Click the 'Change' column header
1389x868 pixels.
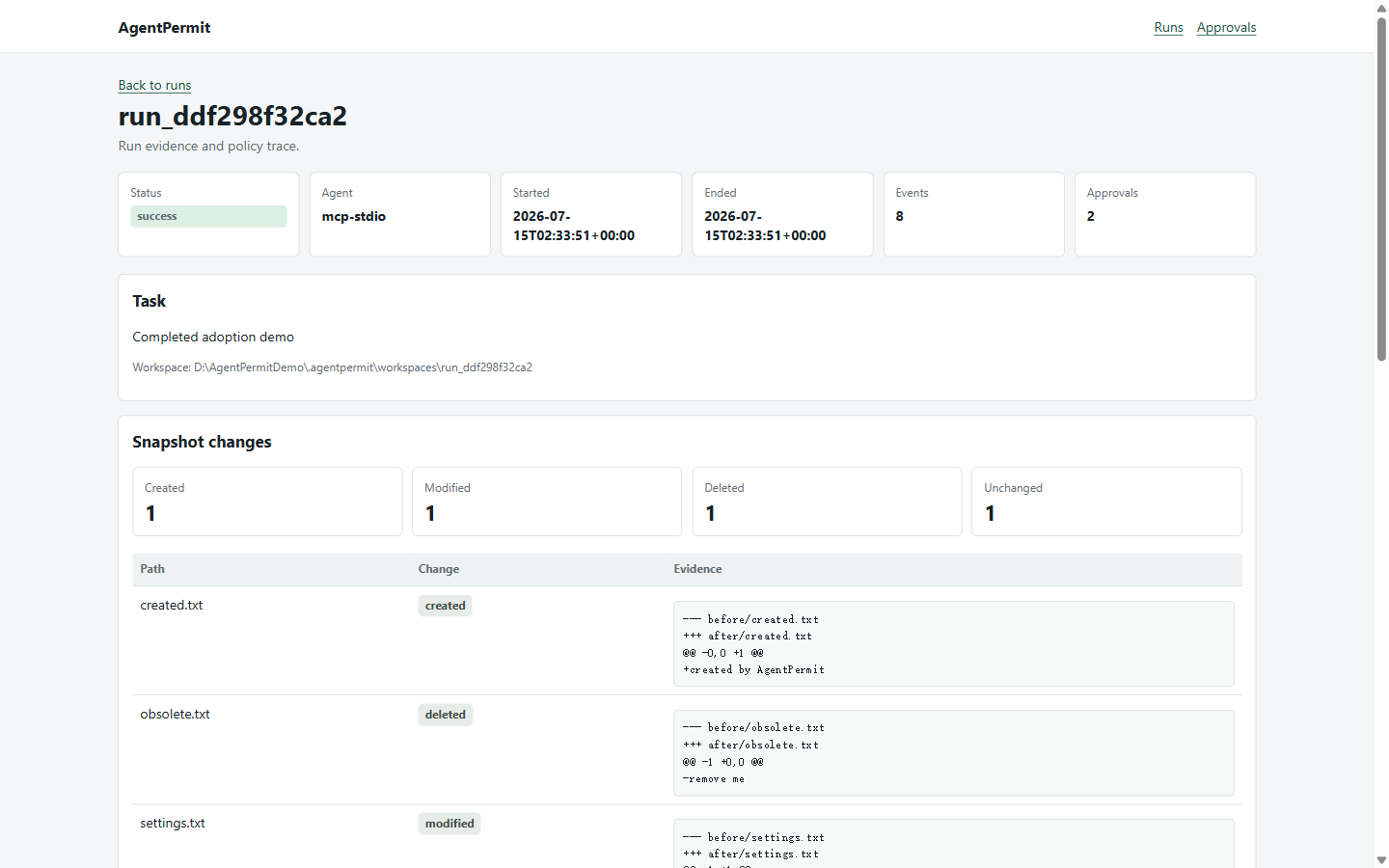[439, 569]
